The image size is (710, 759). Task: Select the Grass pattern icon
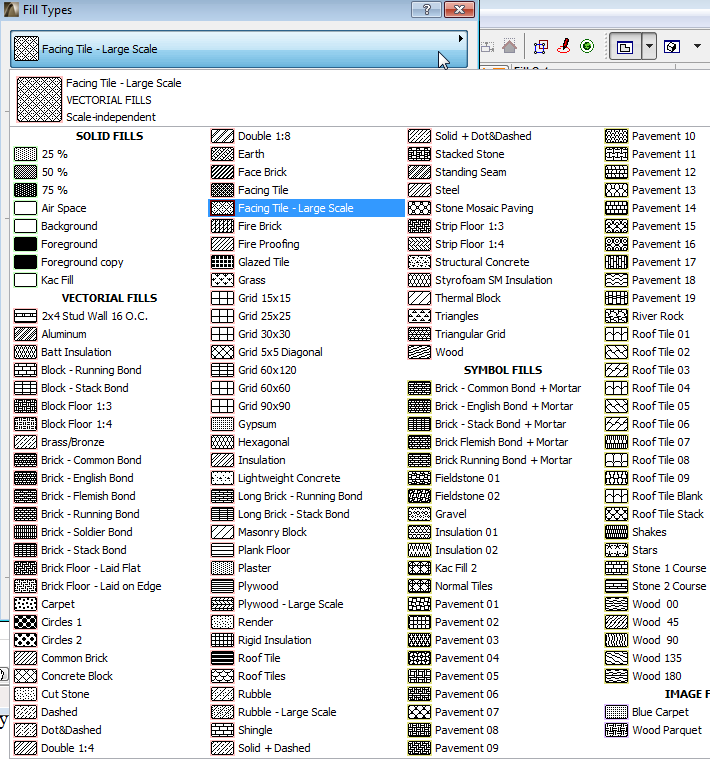(x=222, y=280)
